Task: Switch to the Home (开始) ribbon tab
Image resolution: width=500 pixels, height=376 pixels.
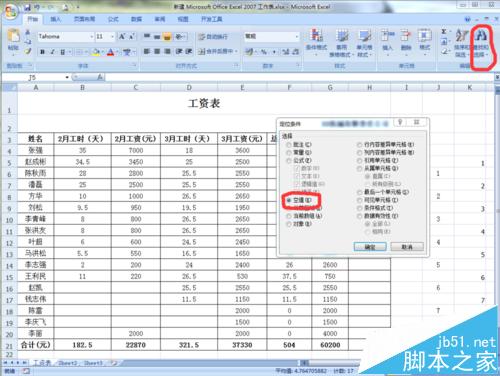Action: [x=33, y=19]
